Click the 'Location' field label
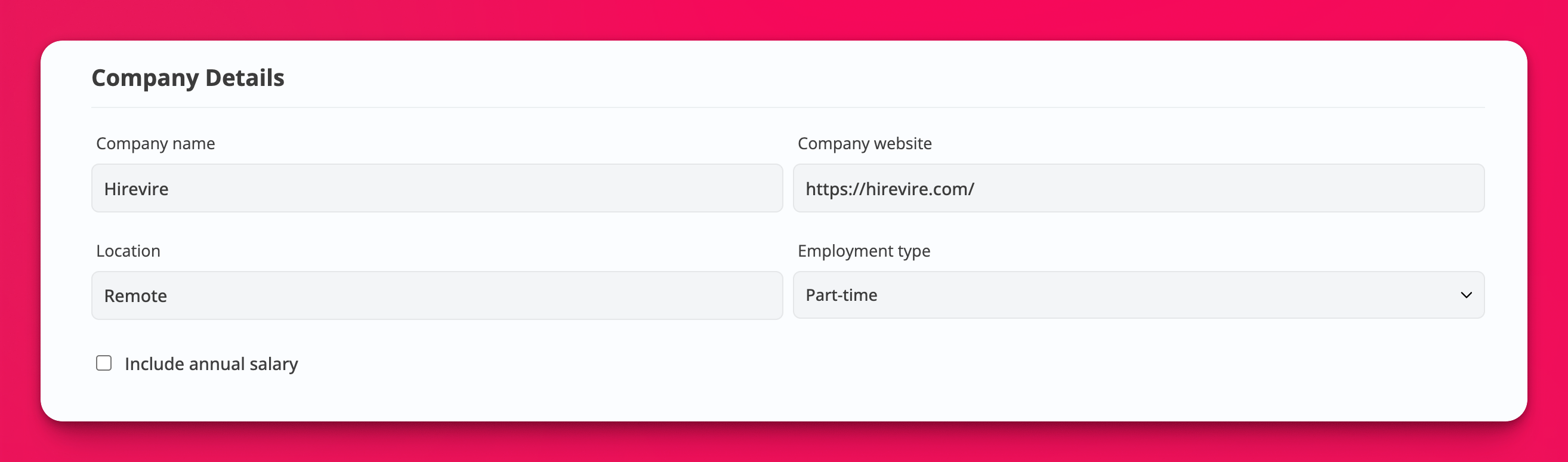 coord(128,251)
